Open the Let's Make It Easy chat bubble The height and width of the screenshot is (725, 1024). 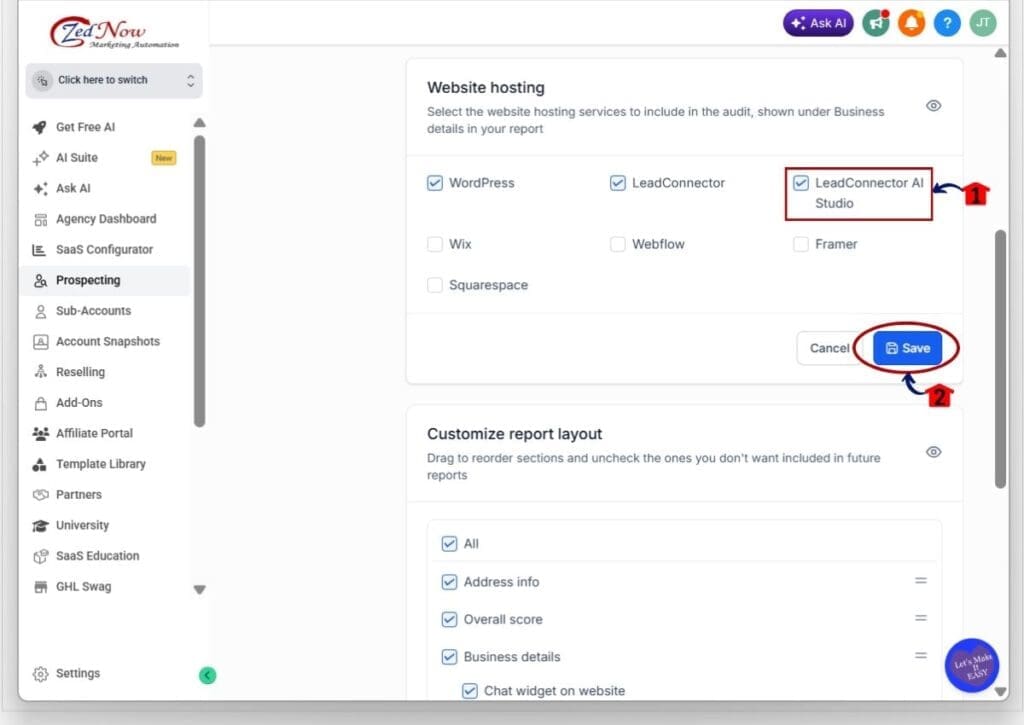point(972,666)
